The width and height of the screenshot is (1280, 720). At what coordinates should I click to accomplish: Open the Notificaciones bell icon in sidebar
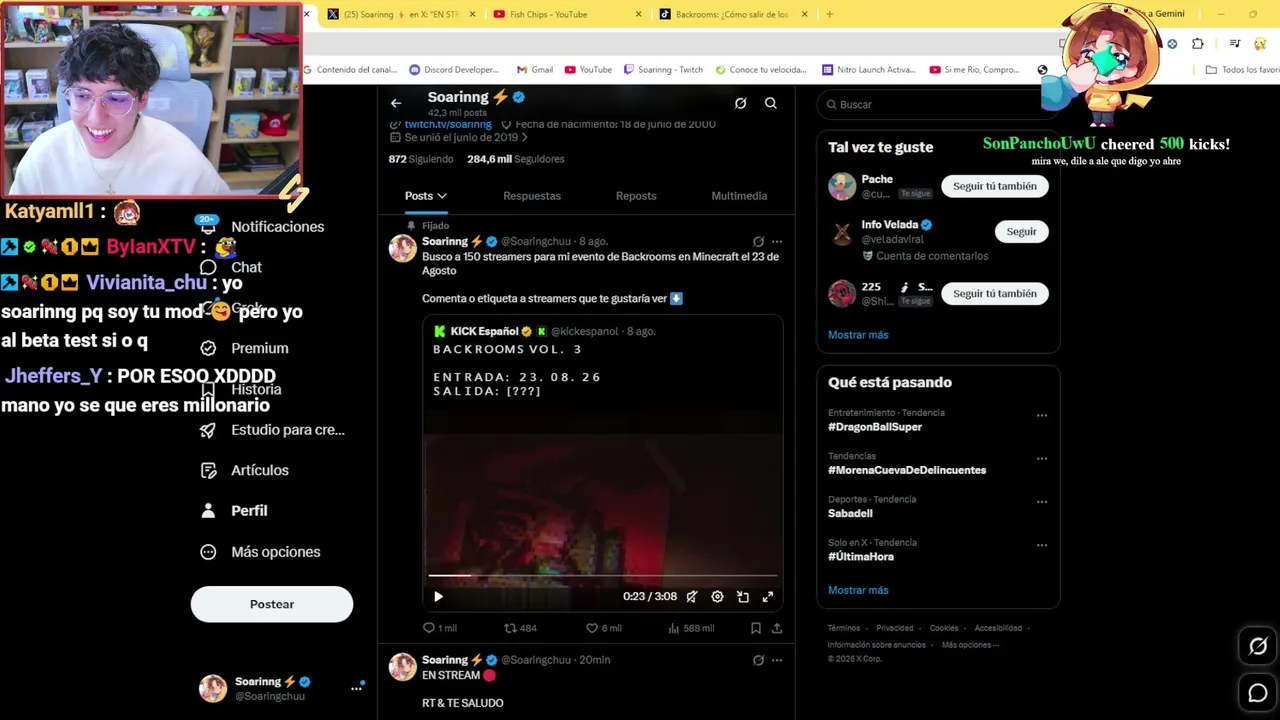(x=208, y=227)
